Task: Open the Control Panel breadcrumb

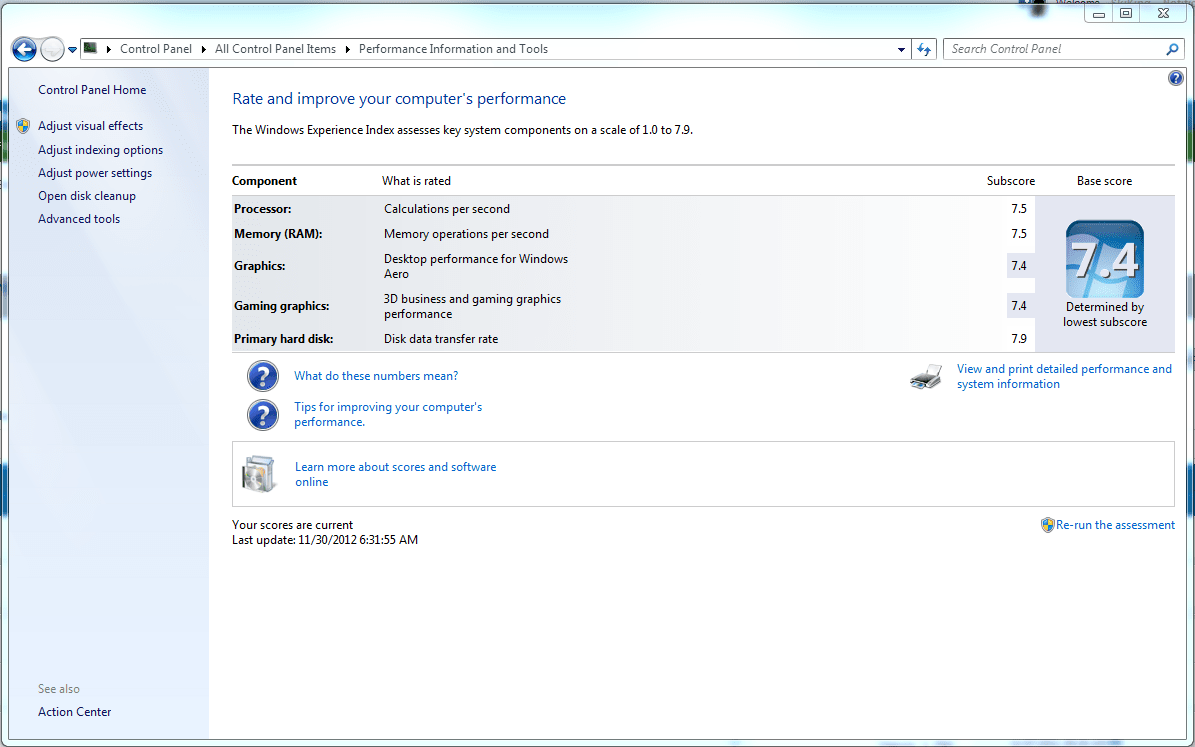Action: pos(155,49)
